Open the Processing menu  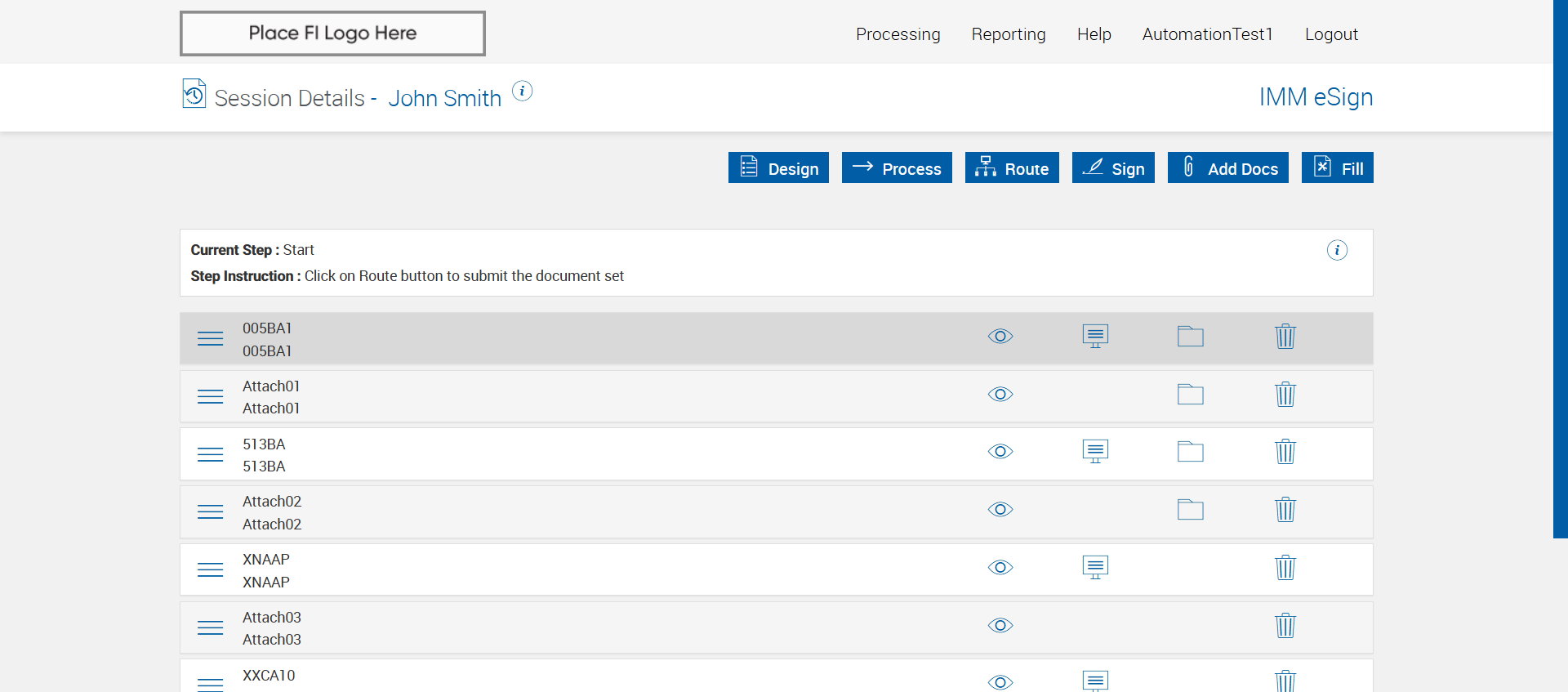point(898,34)
